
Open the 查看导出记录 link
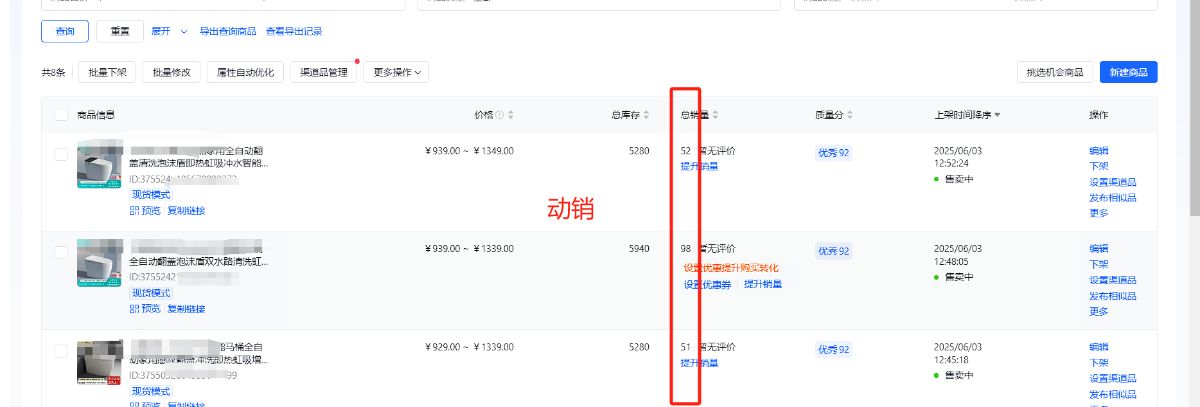294,32
